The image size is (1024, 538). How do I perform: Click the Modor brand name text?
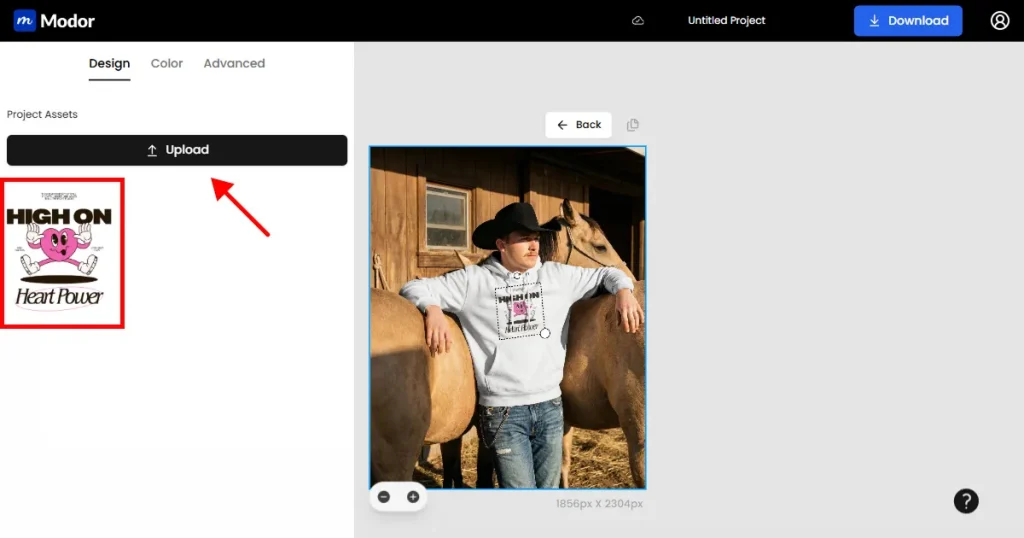[x=67, y=21]
